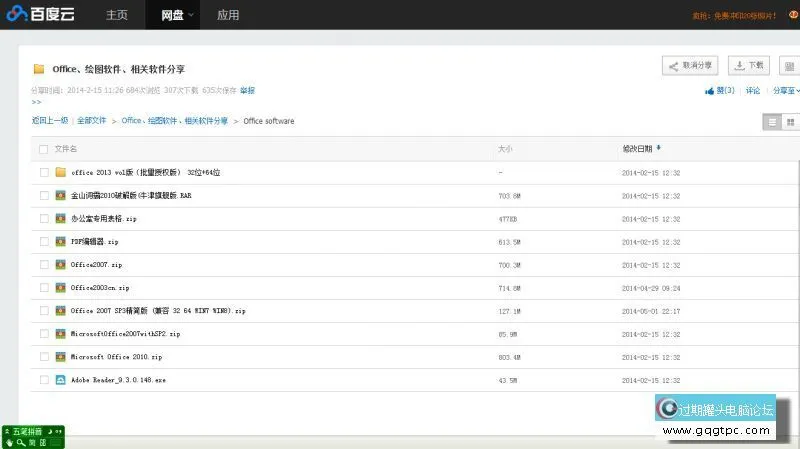Click the Adobe Reader exe file icon
Screen dimensions: 800x449
[61, 380]
